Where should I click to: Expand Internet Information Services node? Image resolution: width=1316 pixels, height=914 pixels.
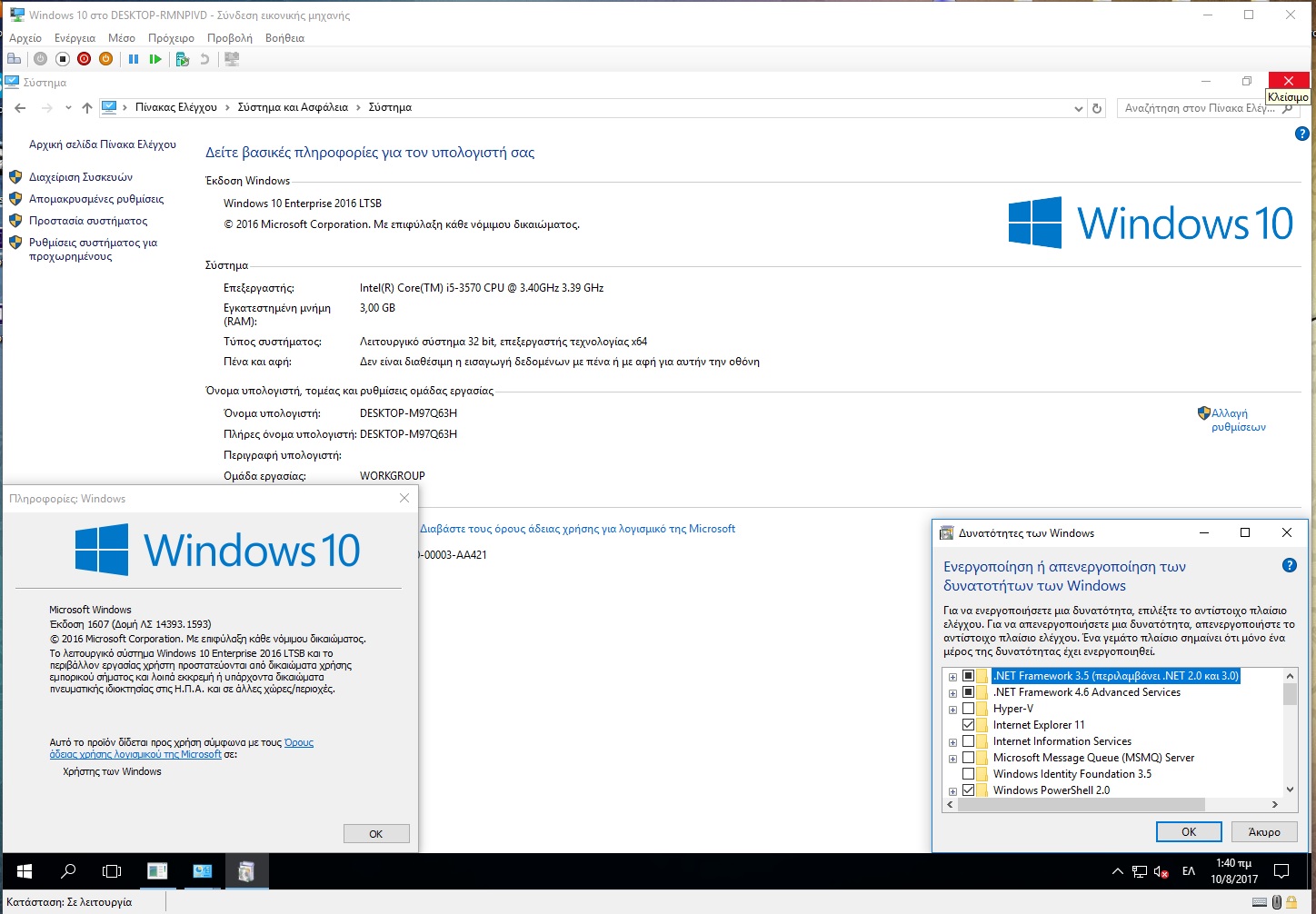point(952,742)
